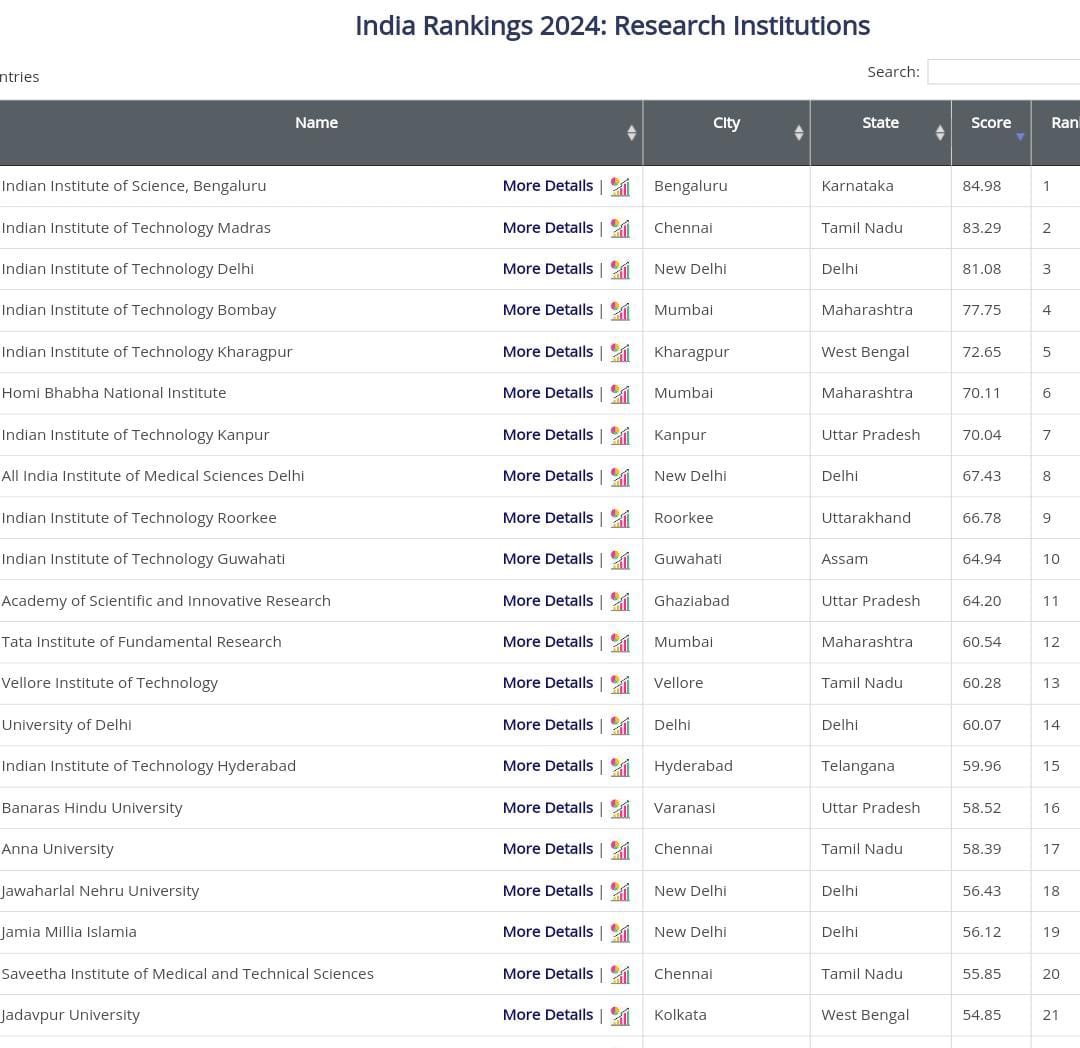Open chart icon for Homi Bhabha National Institute
The image size is (1080, 1048).
tap(620, 394)
